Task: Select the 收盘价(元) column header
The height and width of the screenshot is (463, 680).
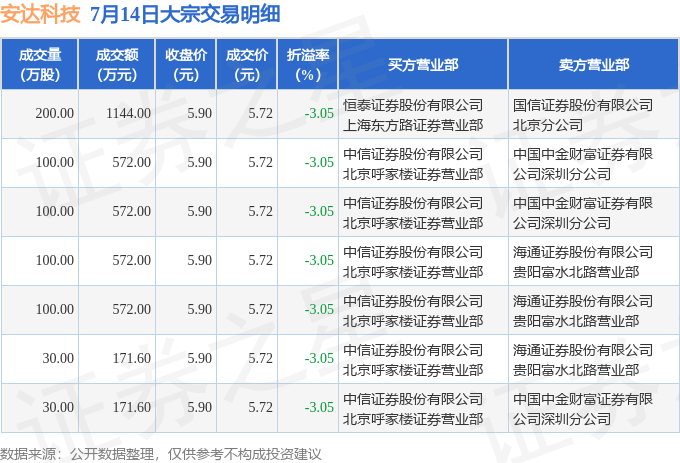Action: 186,65
